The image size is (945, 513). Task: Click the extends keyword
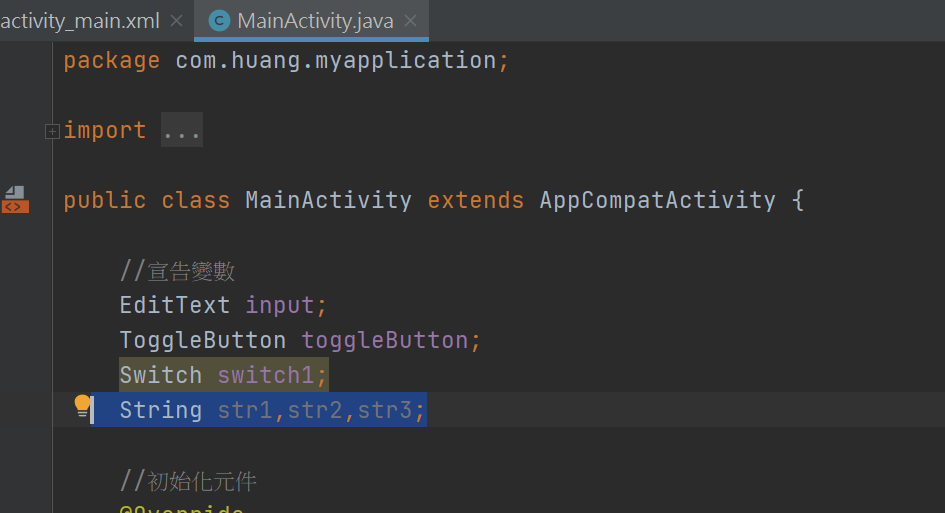coord(476,200)
